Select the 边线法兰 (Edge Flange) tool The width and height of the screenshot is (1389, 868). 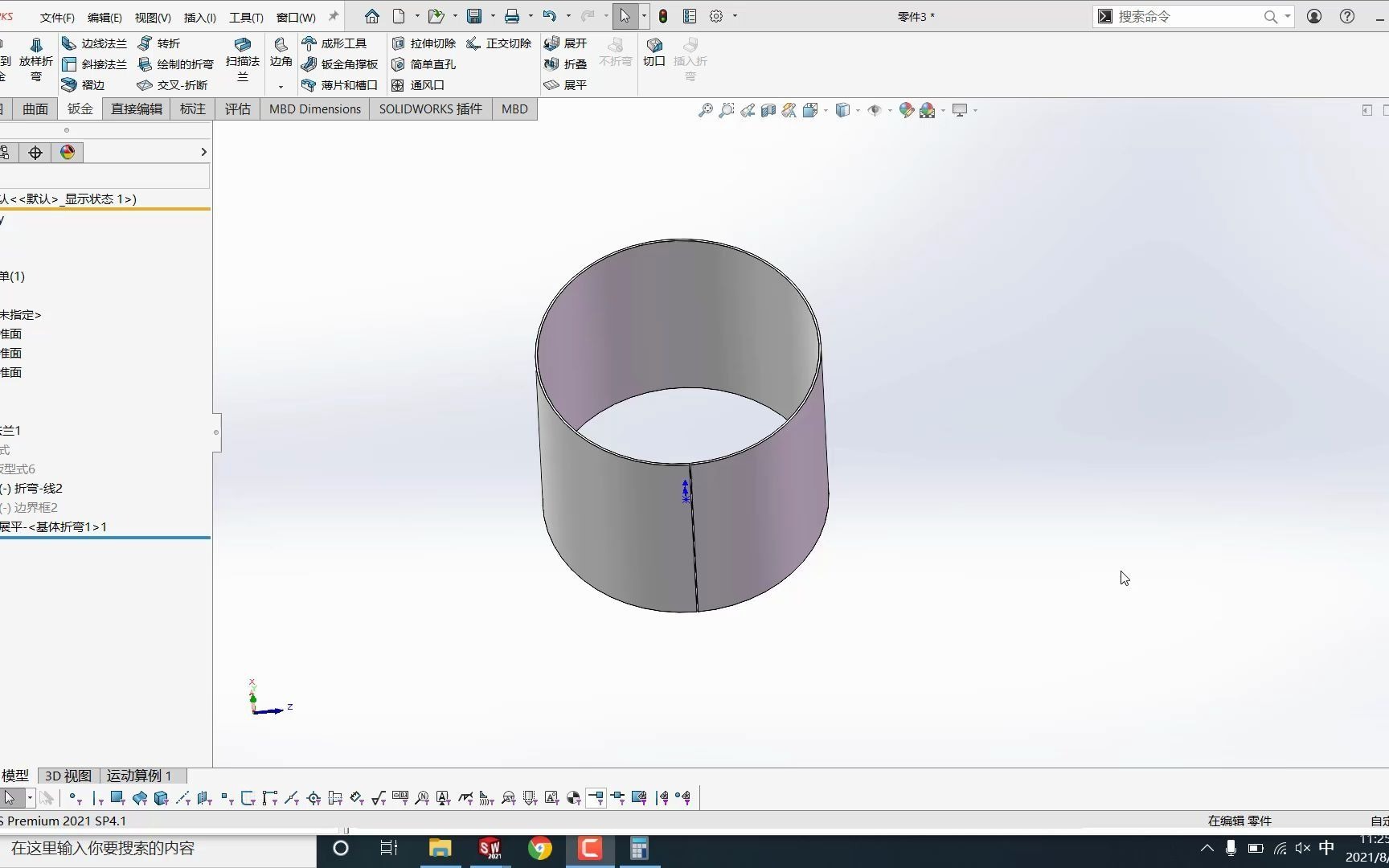click(93, 43)
